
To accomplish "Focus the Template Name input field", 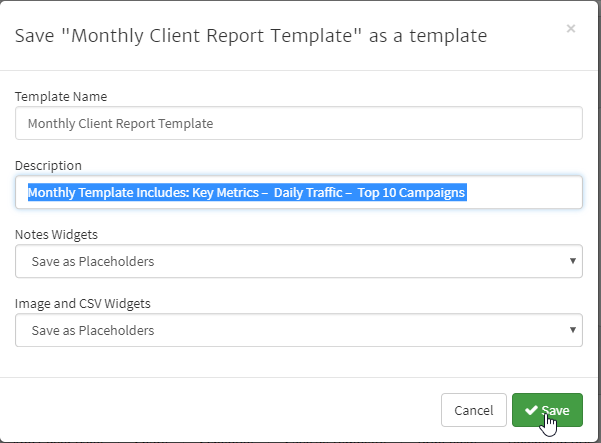I will [x=298, y=124].
